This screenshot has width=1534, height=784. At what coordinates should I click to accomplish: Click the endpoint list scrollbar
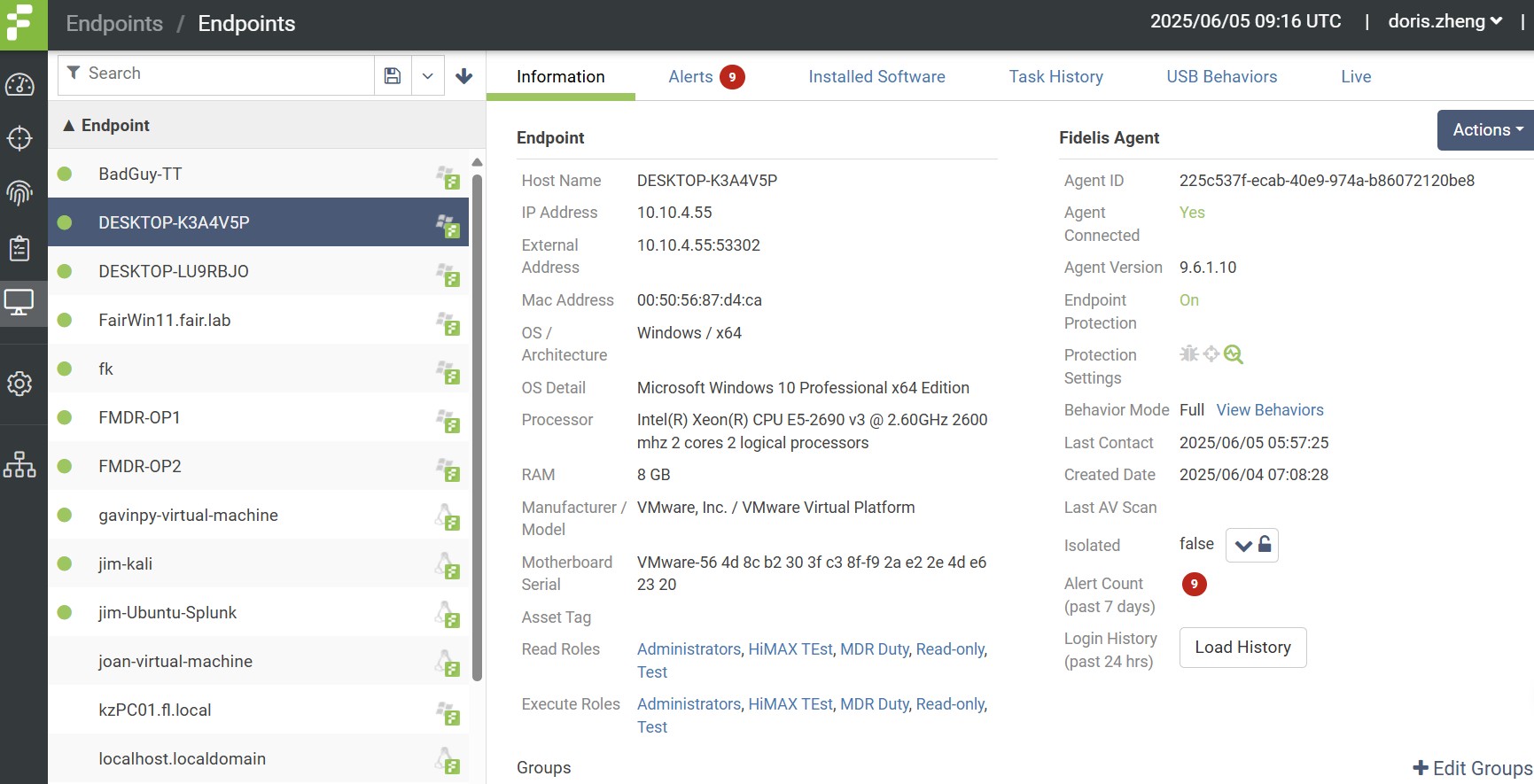coord(477,425)
